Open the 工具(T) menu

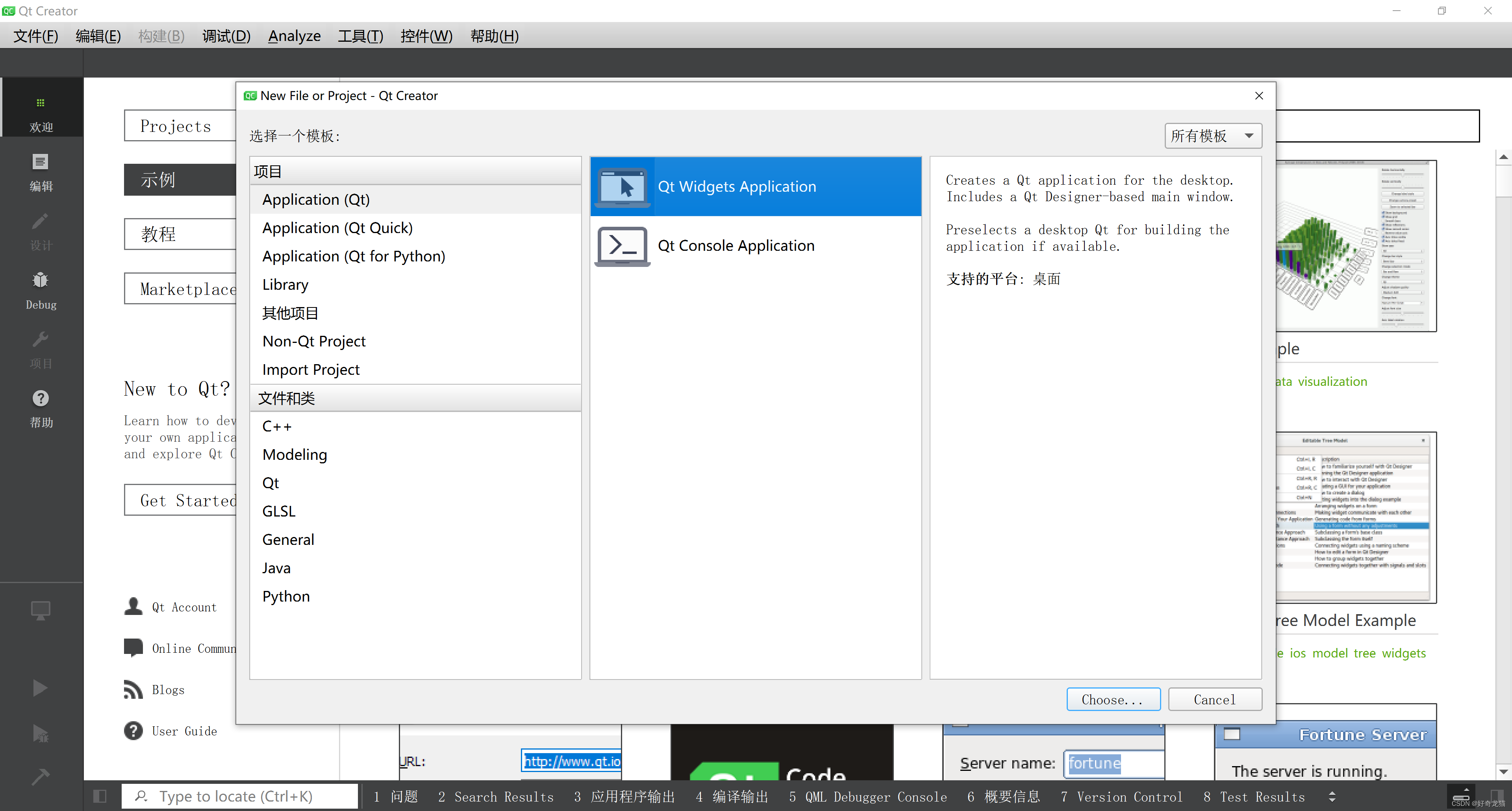pyautogui.click(x=360, y=36)
